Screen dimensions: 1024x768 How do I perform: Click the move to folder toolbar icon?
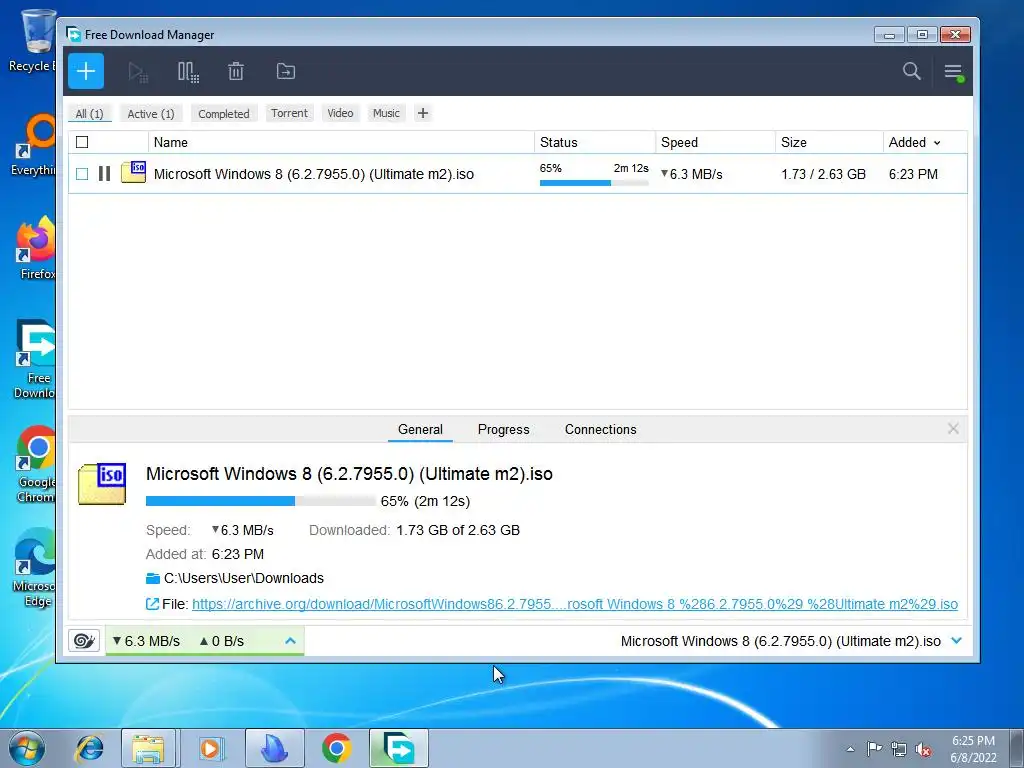click(x=285, y=71)
